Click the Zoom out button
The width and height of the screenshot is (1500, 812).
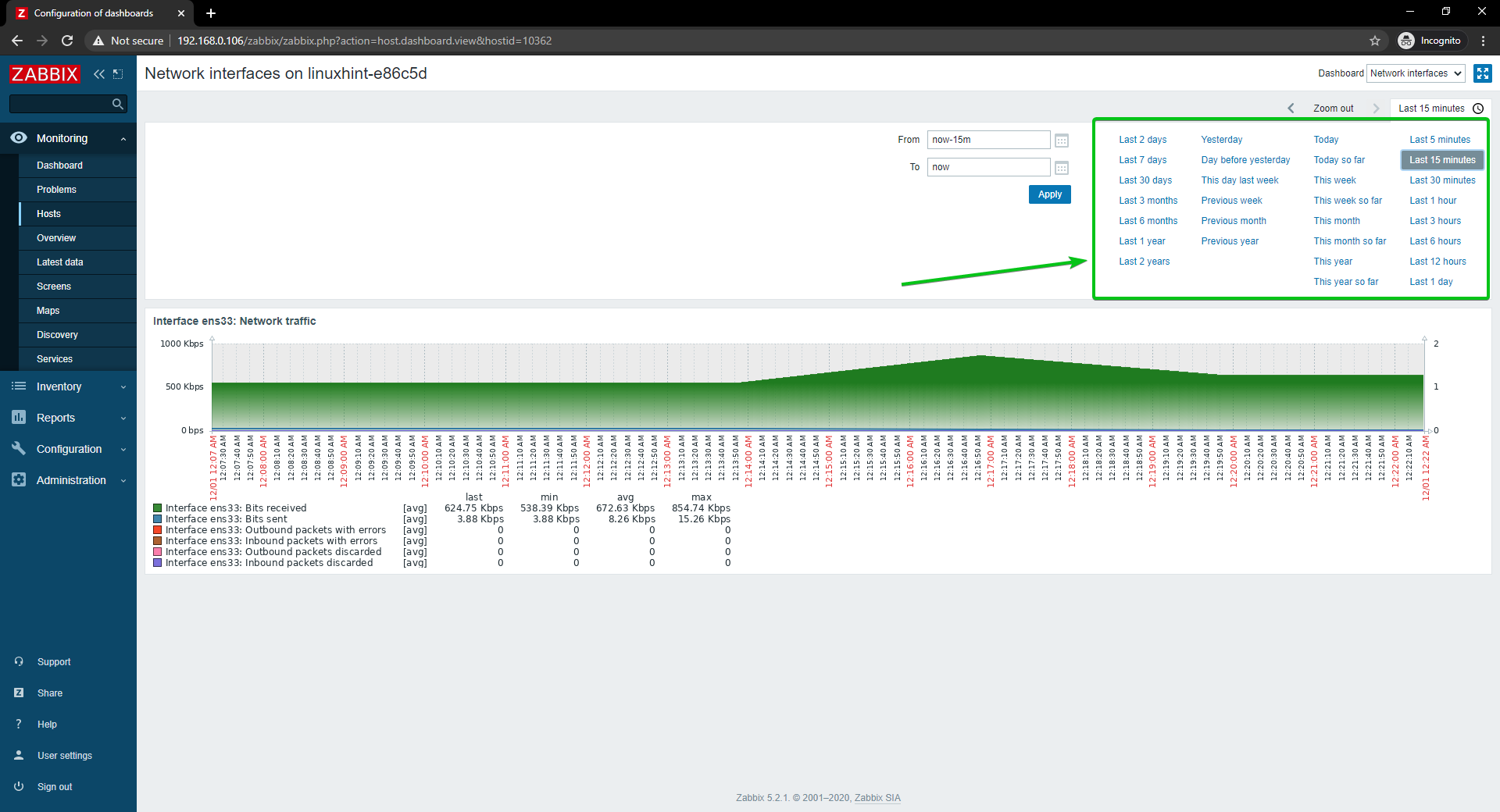pyautogui.click(x=1333, y=109)
